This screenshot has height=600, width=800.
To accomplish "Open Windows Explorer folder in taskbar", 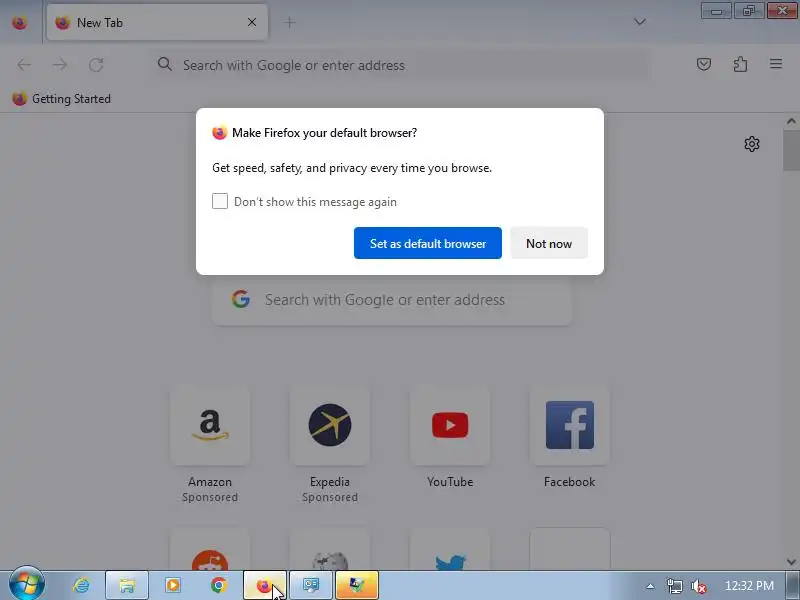I will point(127,585).
